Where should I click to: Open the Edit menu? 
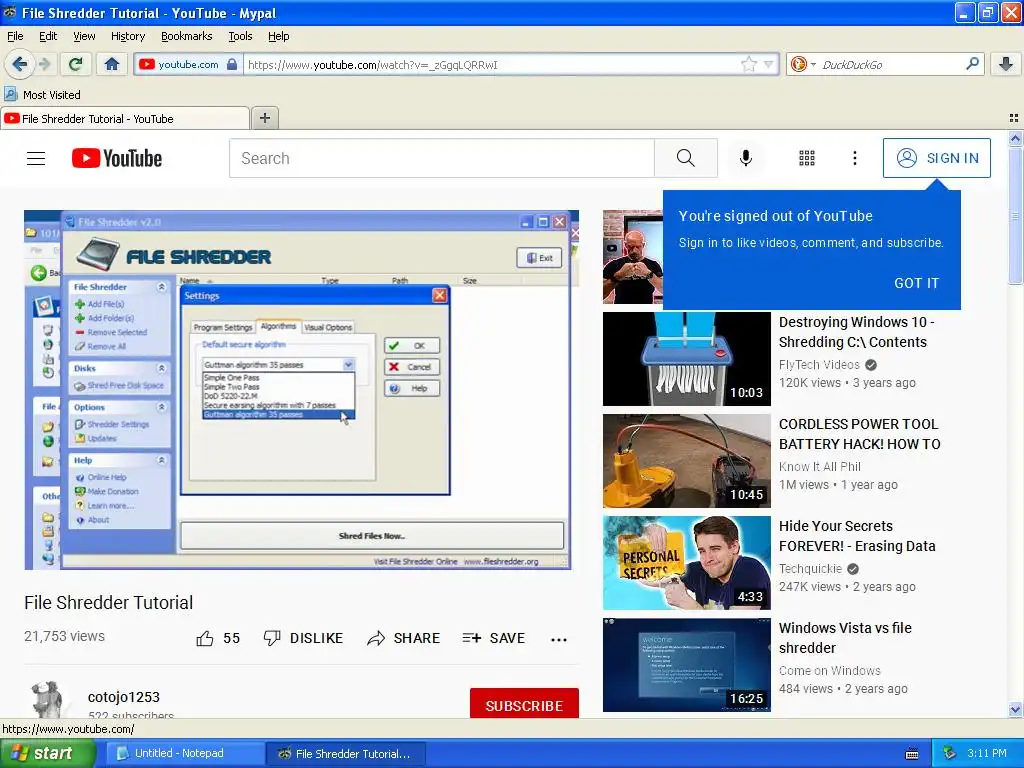click(48, 36)
